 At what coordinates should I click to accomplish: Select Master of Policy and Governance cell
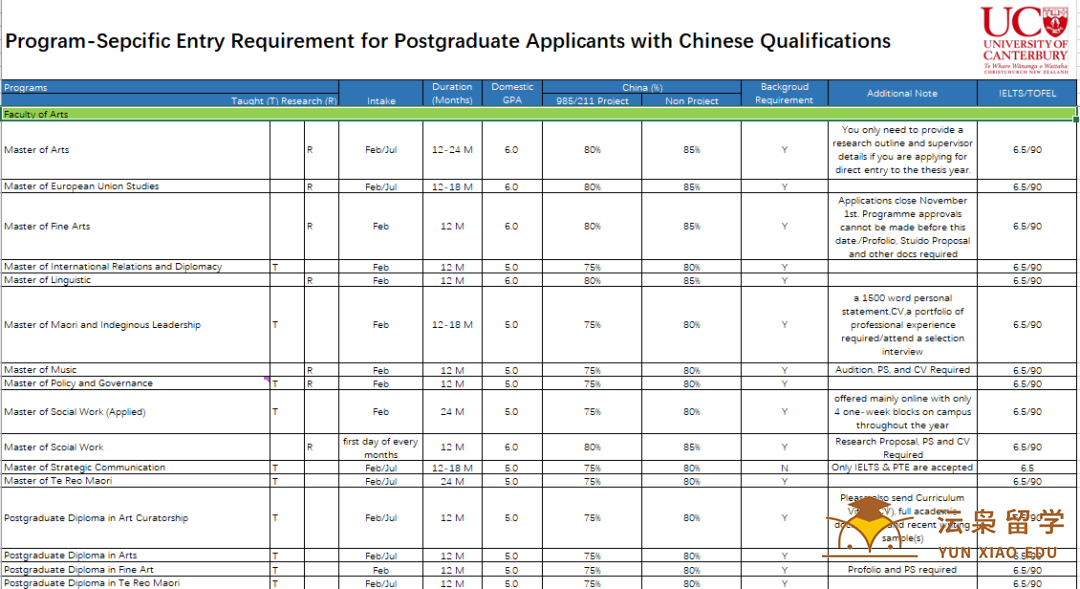click(x=136, y=383)
